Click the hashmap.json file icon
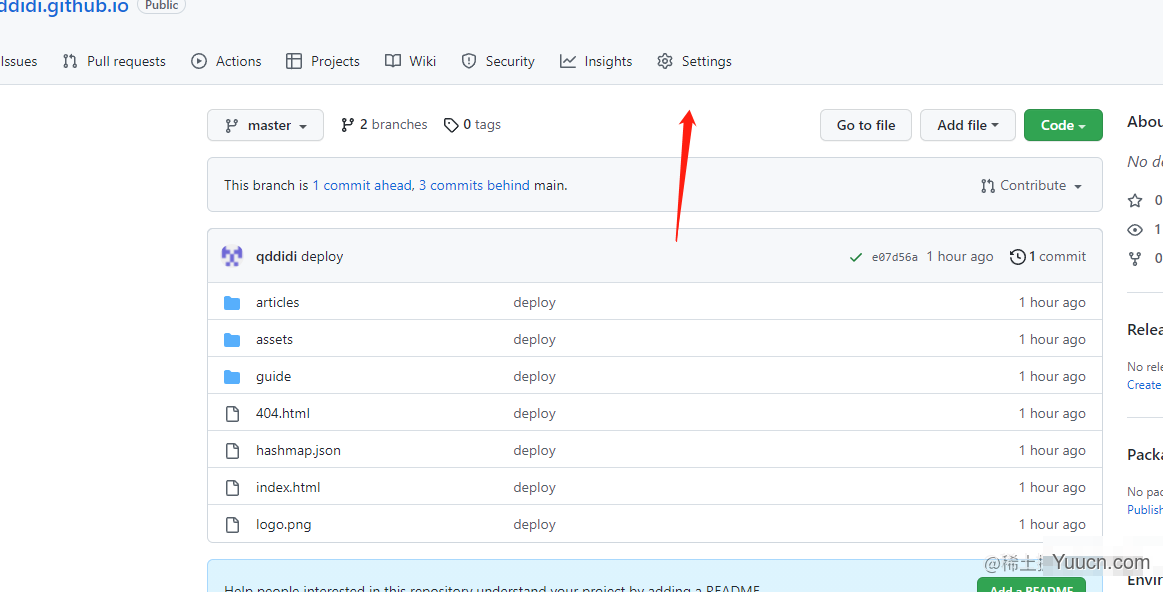1163x592 pixels. (x=232, y=451)
